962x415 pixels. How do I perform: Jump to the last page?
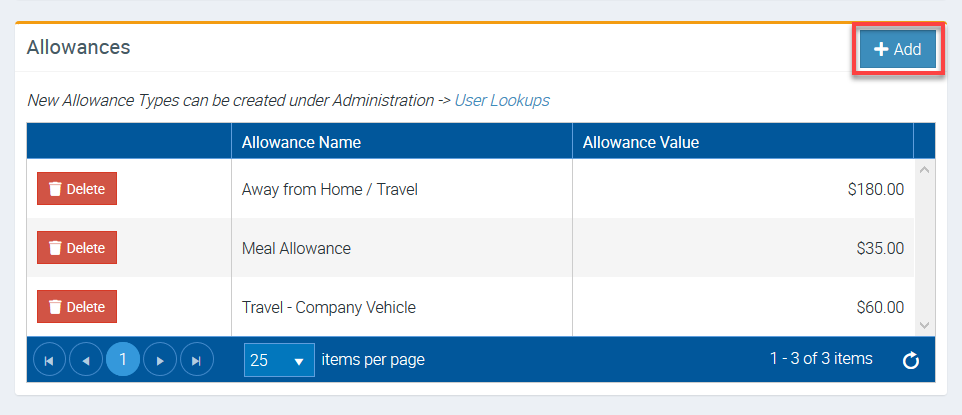tap(197, 360)
